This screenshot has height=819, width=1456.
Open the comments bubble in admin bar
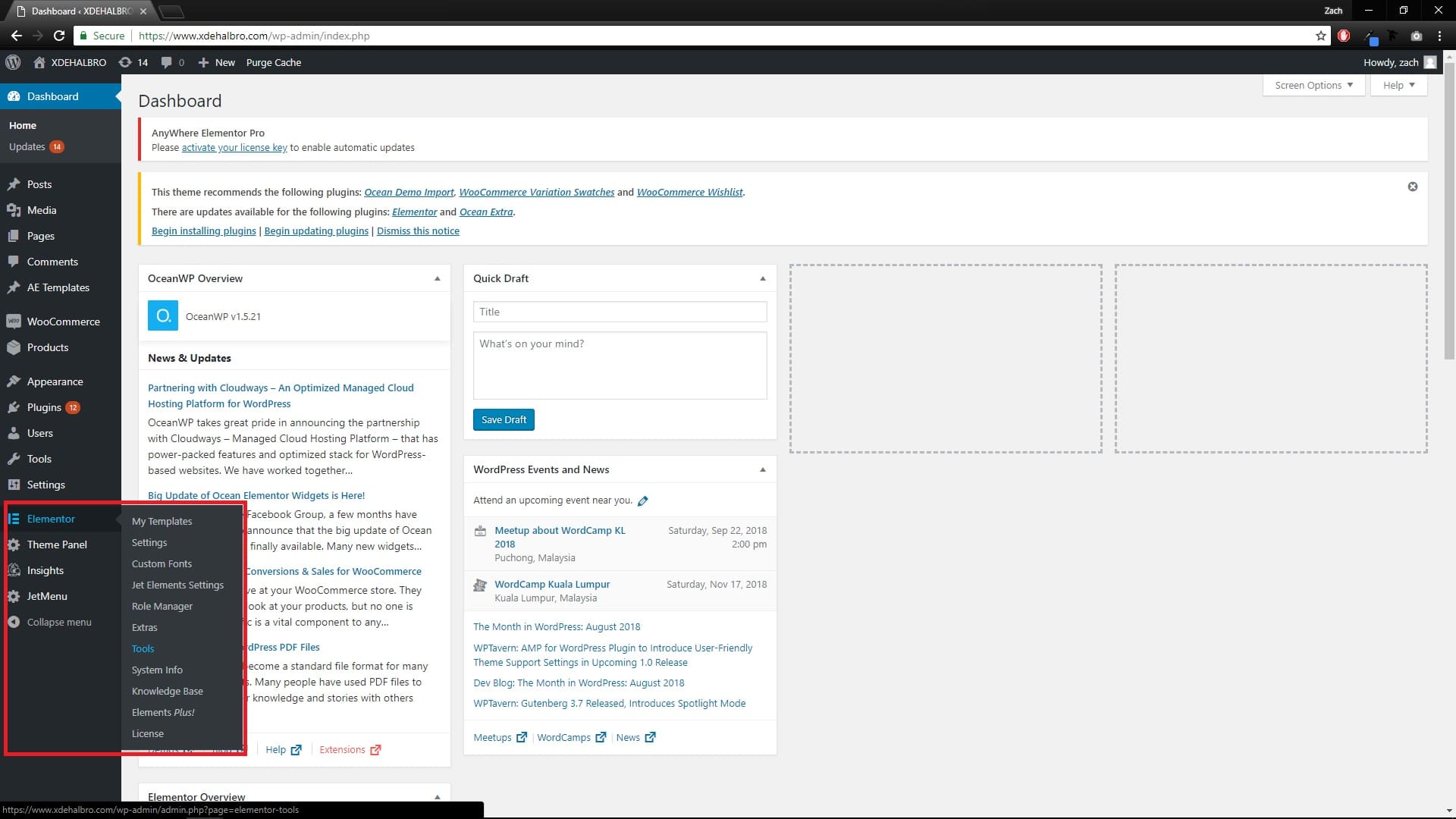[166, 62]
